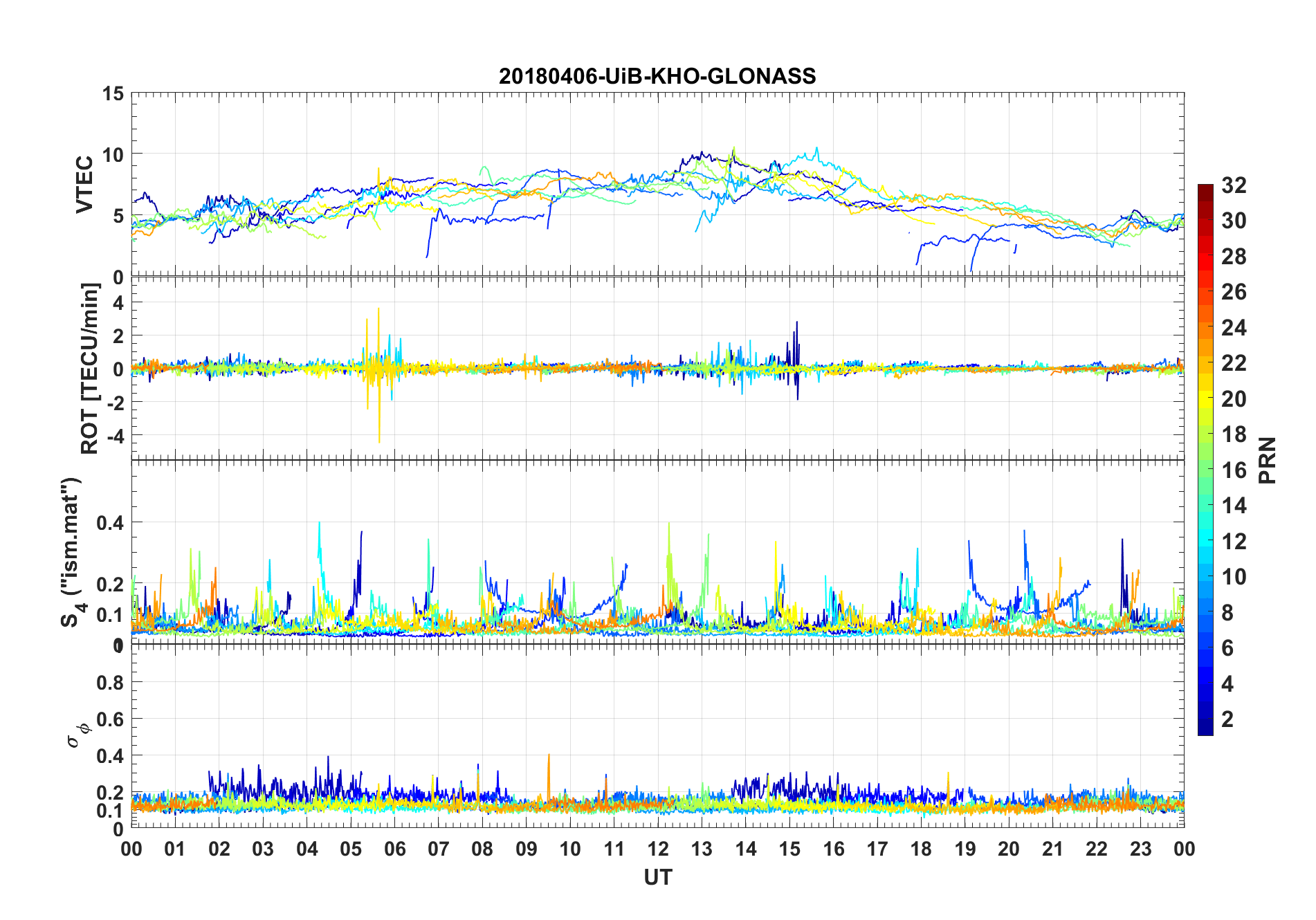The height and width of the screenshot is (920, 1316).
Task: Click the ROT [TECU/min] axis label
Action: pyautogui.click(x=90, y=368)
